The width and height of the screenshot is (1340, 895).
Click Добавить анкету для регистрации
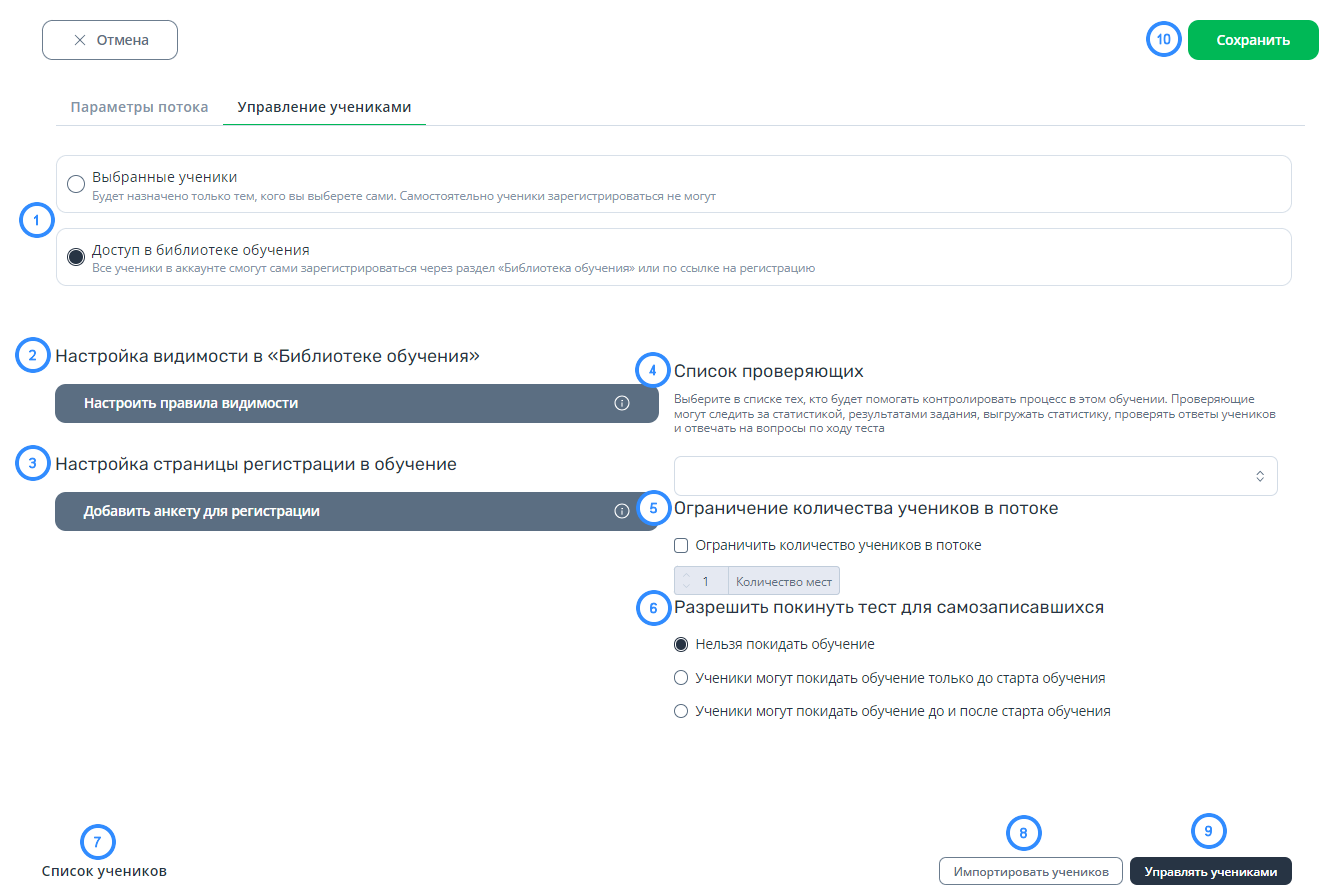(357, 511)
